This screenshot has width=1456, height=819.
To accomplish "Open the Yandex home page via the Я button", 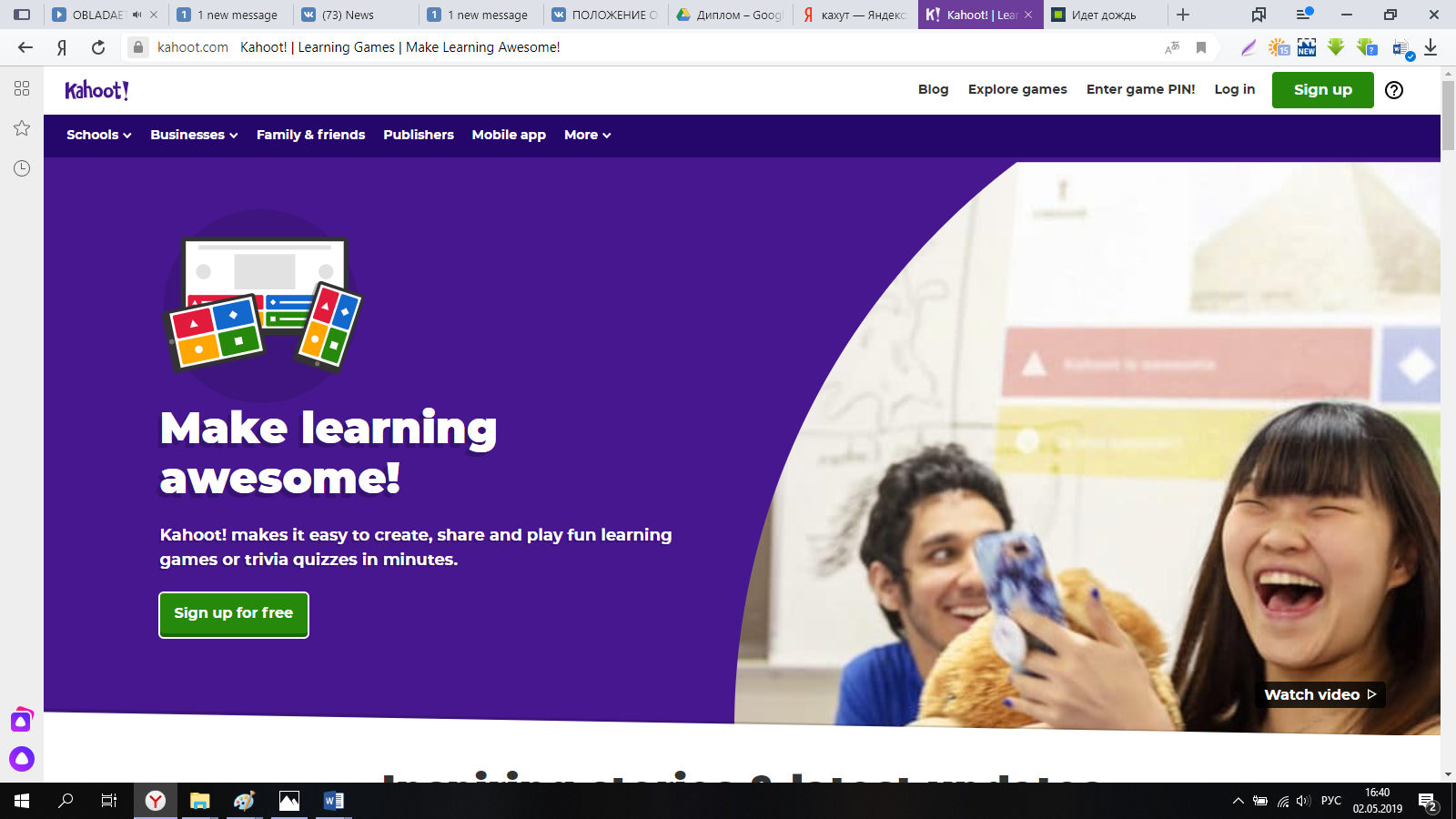I will pos(62,47).
